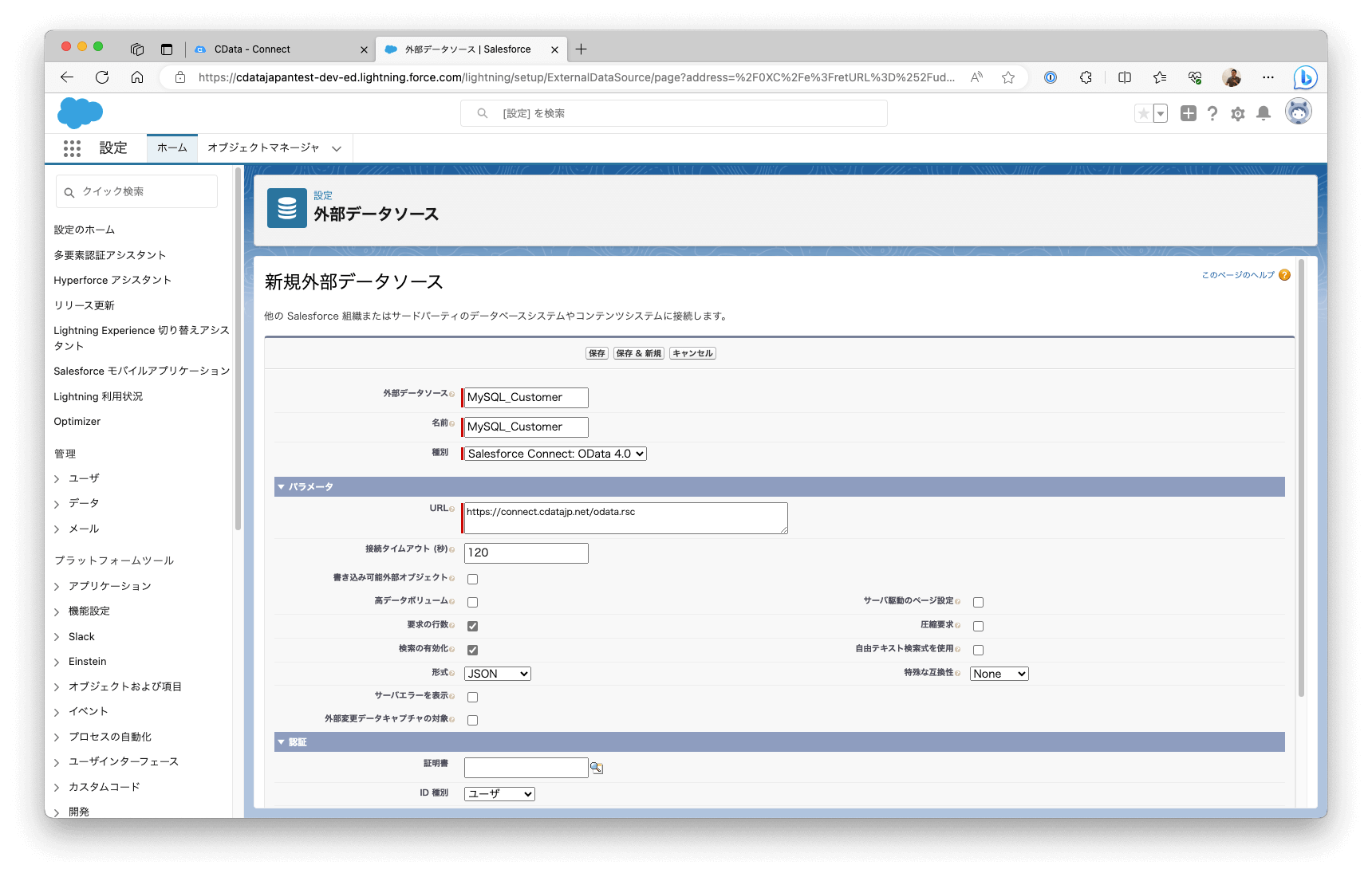Focus the クイック検索 sidebar search box
The height and width of the screenshot is (877, 1372).
[x=137, y=192]
